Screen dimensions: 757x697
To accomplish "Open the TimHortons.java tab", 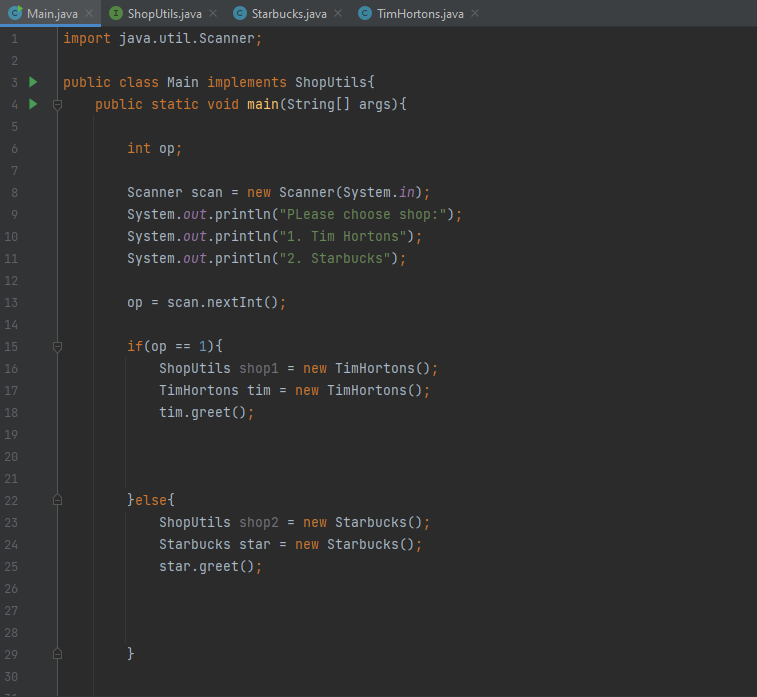I will pyautogui.click(x=420, y=14).
